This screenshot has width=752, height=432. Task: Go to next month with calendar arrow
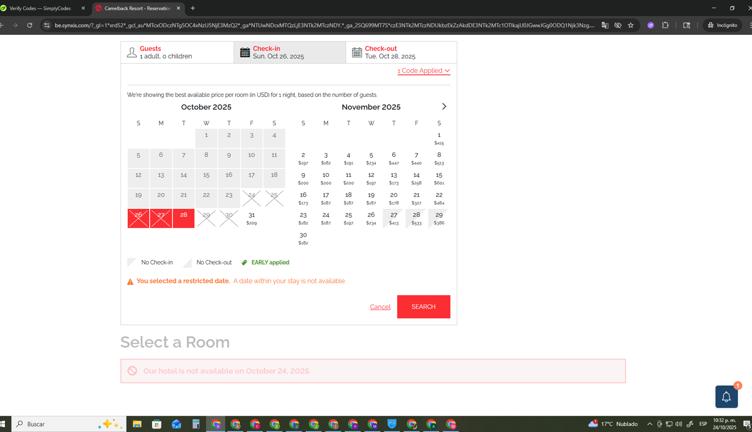[444, 106]
